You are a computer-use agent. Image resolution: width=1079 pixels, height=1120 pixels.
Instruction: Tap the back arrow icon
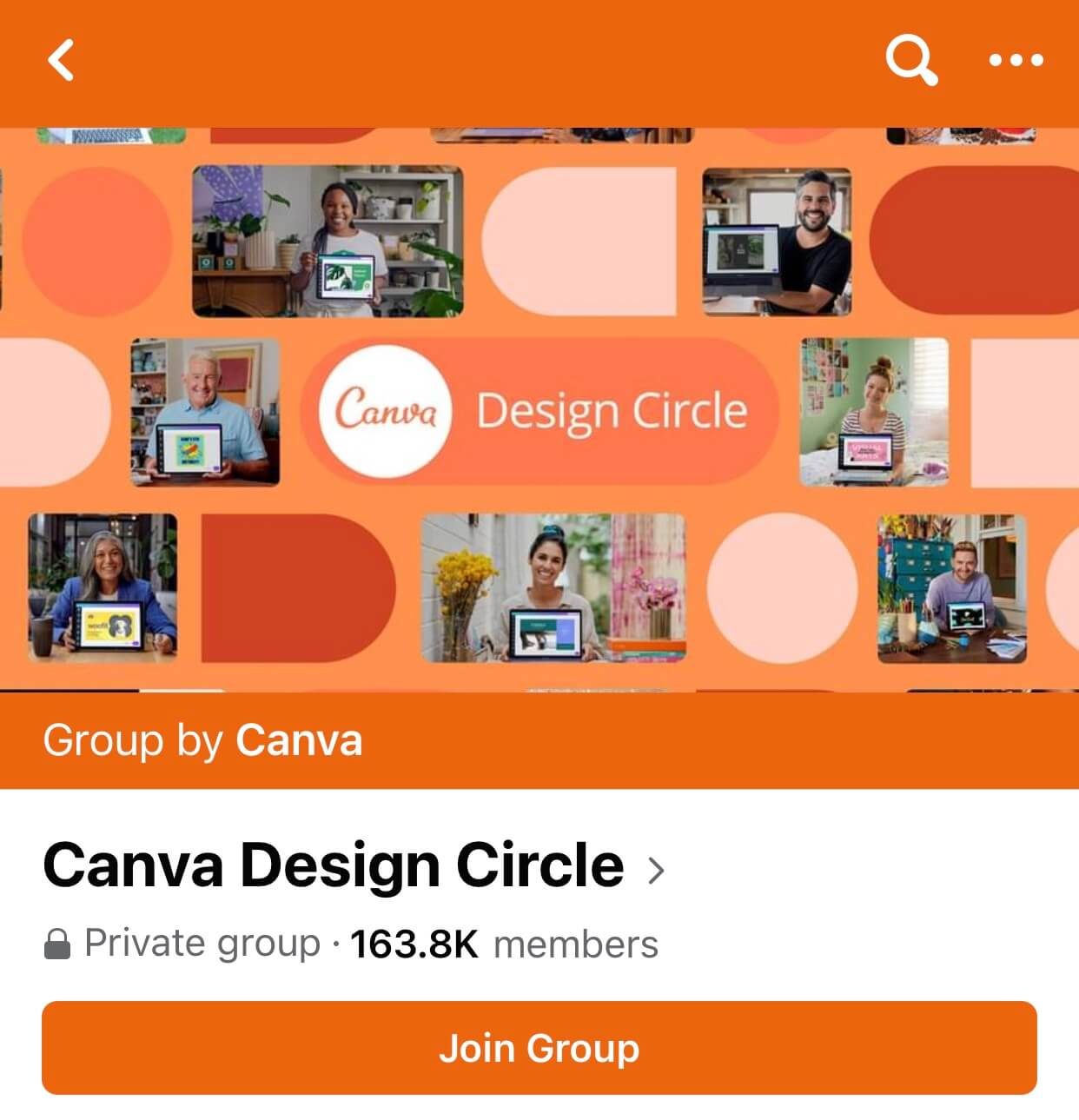61,60
